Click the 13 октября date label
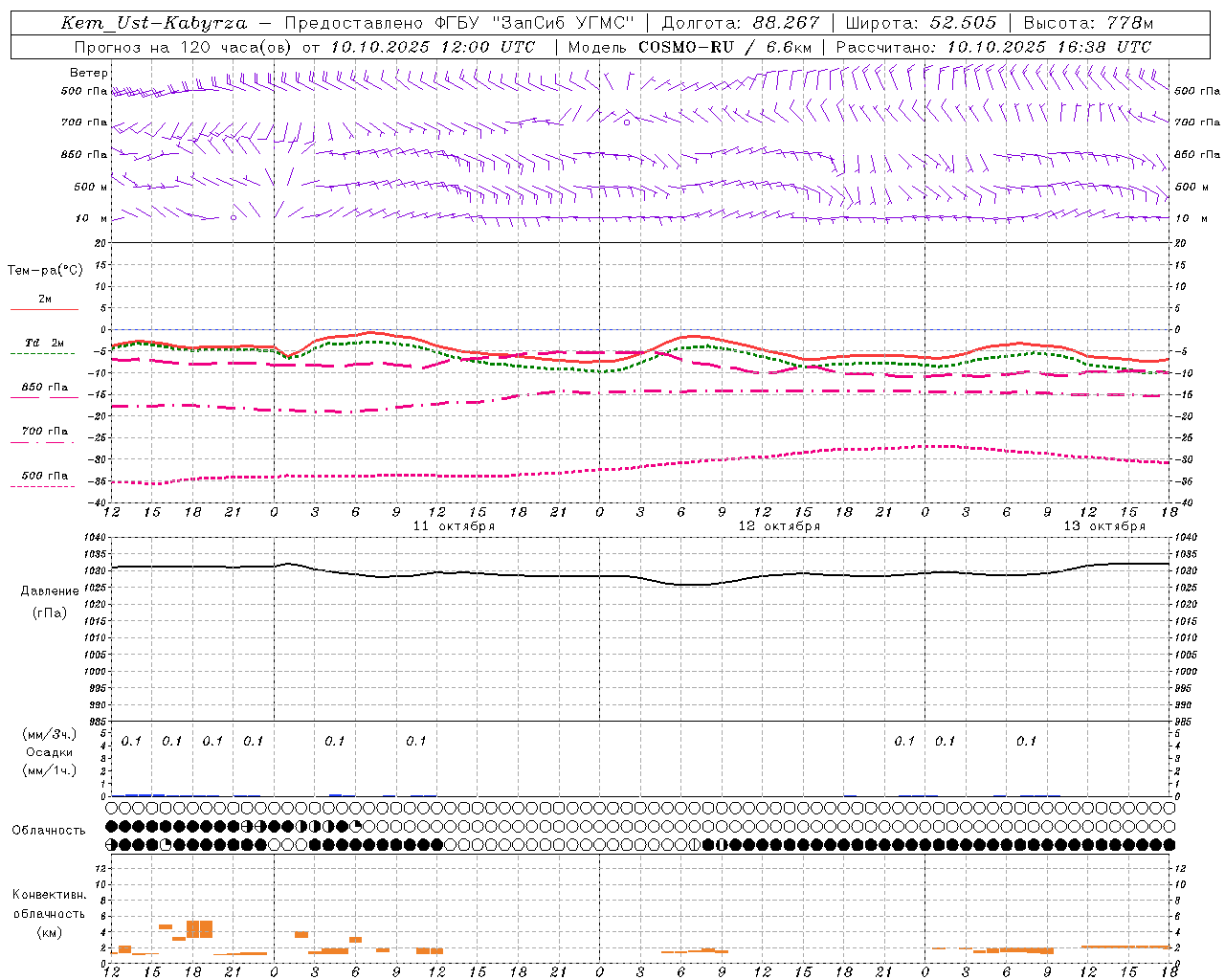This screenshot has width=1225, height=980. point(1104,526)
